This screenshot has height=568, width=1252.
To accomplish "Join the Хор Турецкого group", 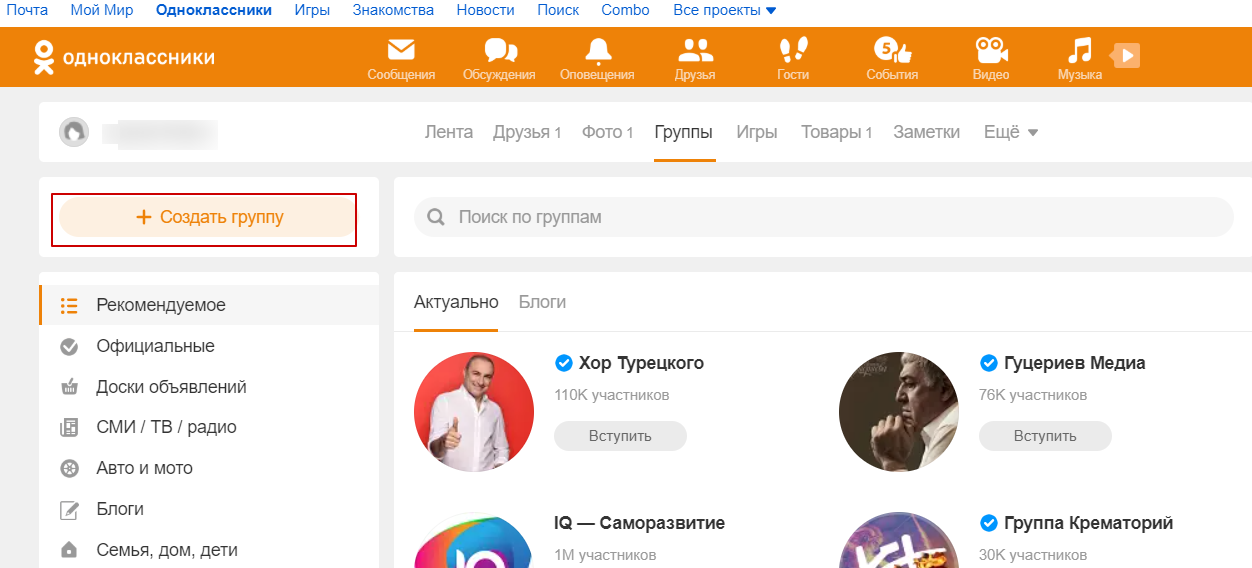I will pyautogui.click(x=620, y=436).
